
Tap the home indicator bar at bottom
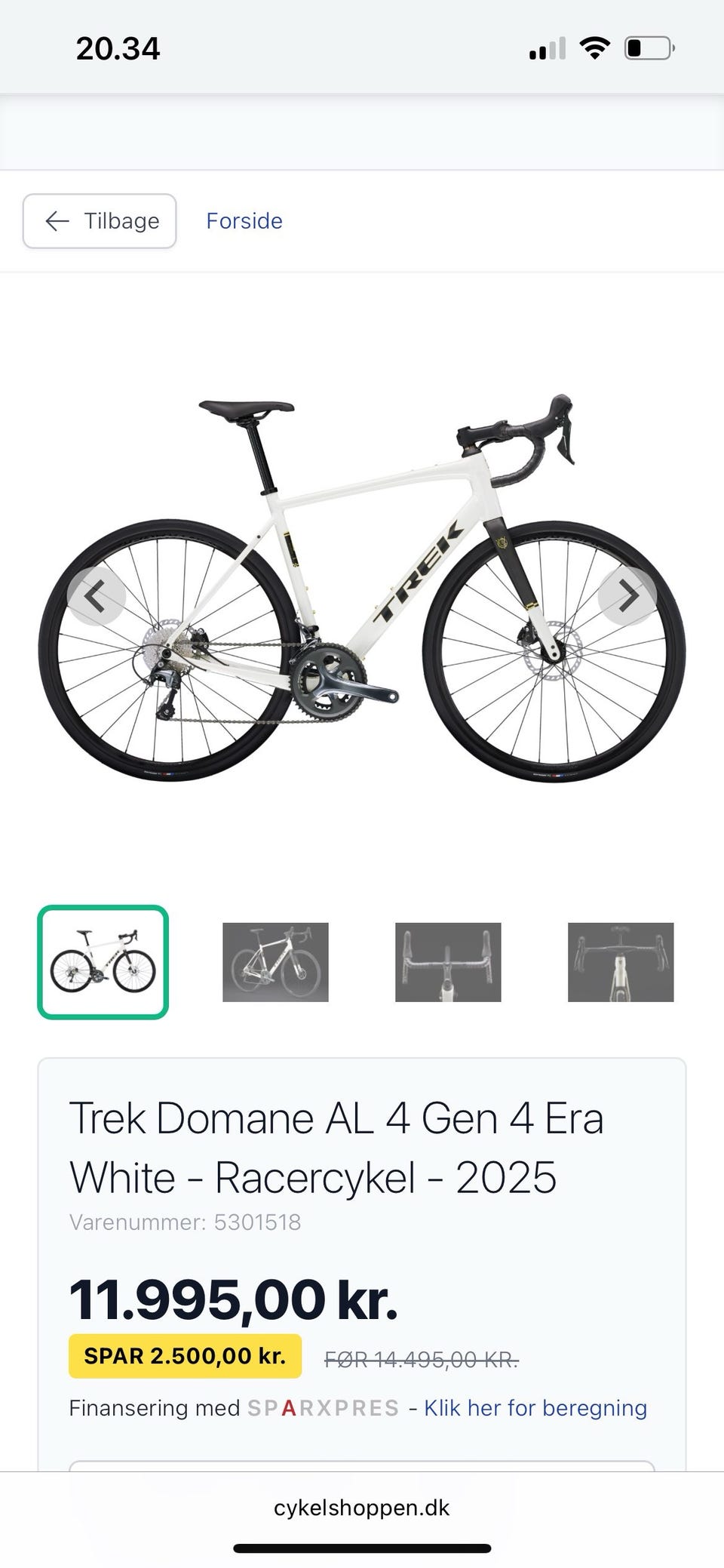pyautogui.click(x=362, y=1548)
